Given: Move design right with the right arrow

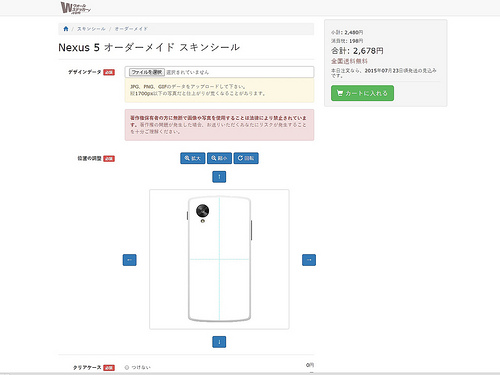Looking at the screenshot, I should pos(309,260).
